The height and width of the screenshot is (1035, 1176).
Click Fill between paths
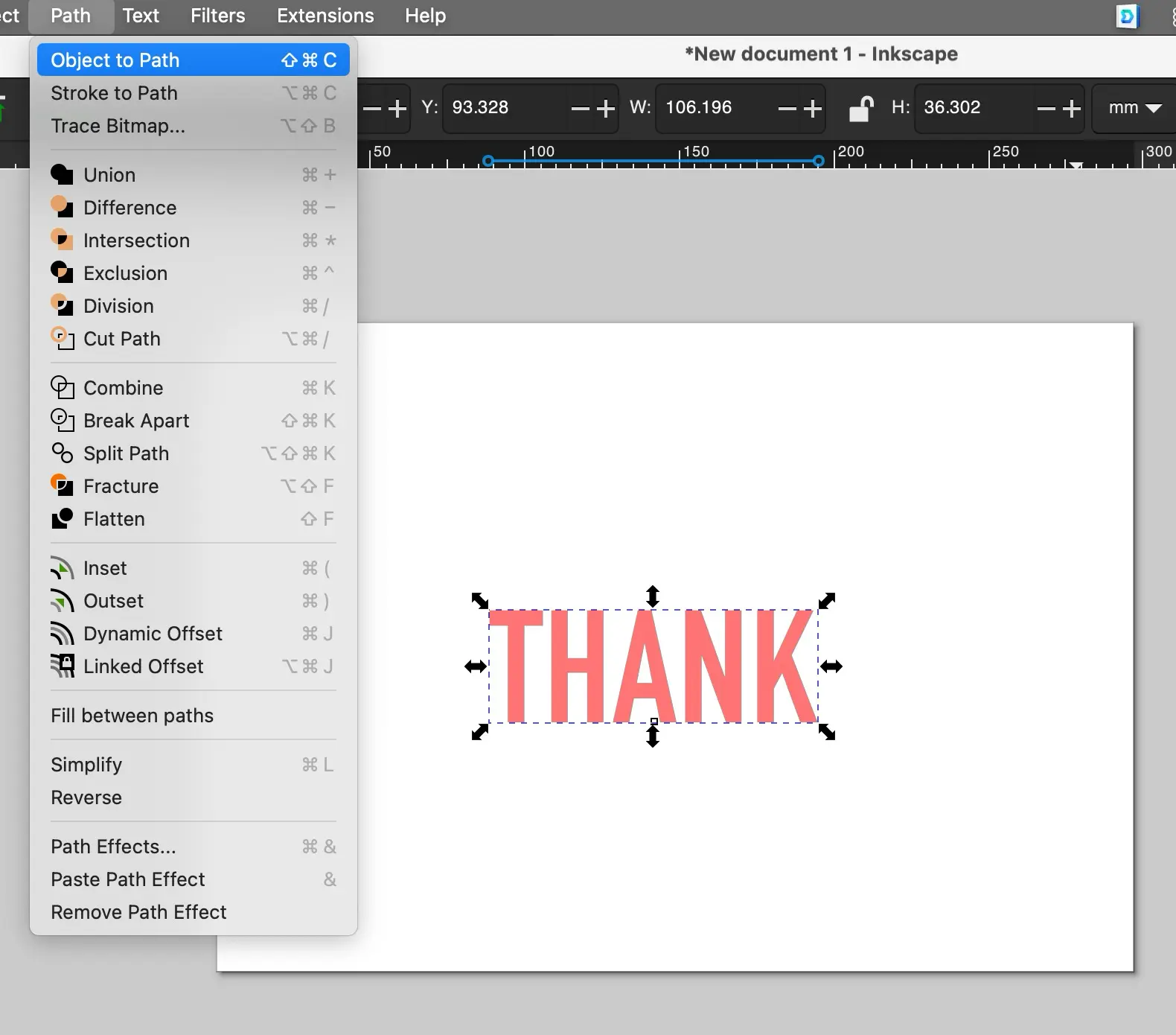click(x=132, y=716)
